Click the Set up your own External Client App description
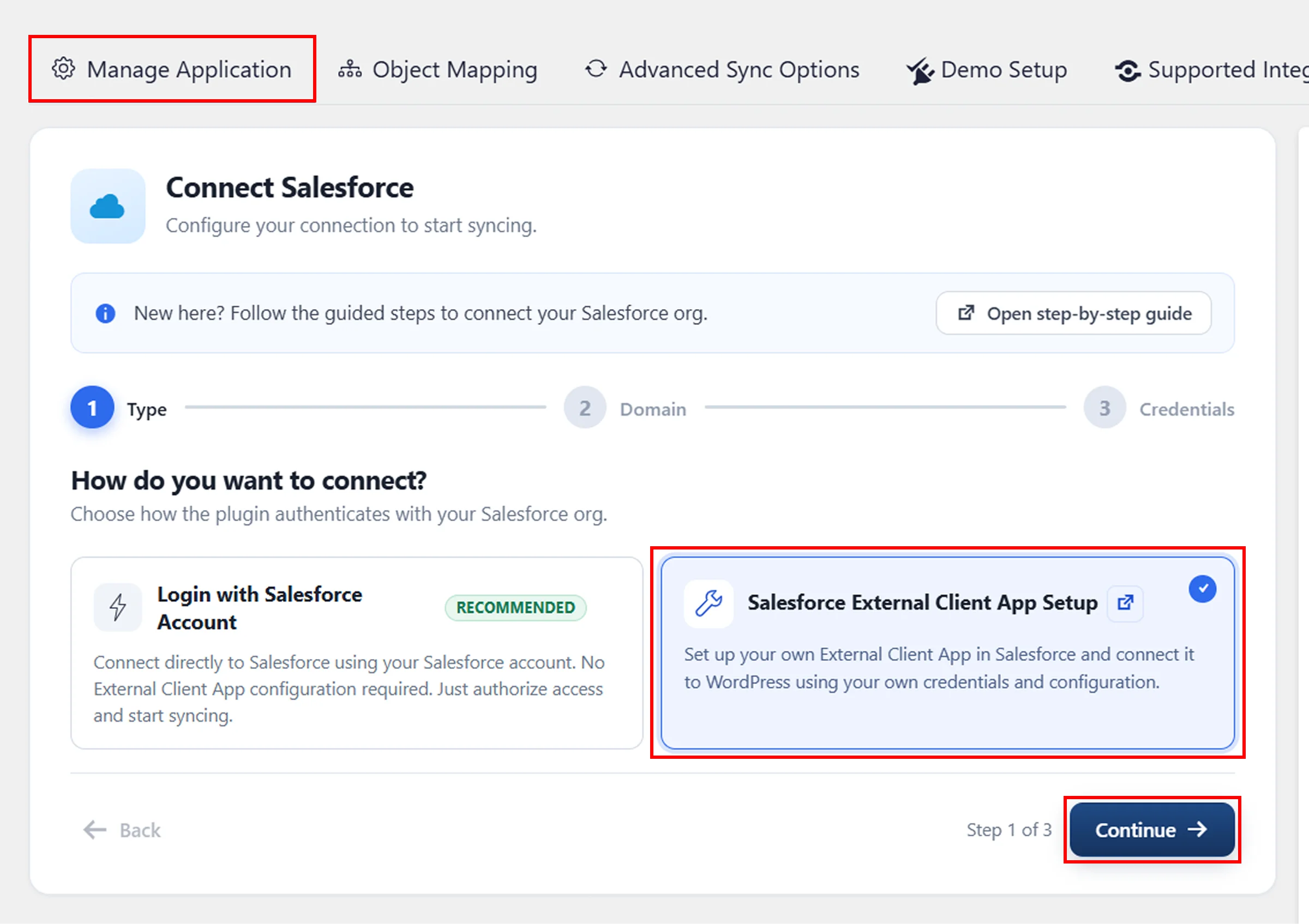The height and width of the screenshot is (924, 1309). point(939,668)
